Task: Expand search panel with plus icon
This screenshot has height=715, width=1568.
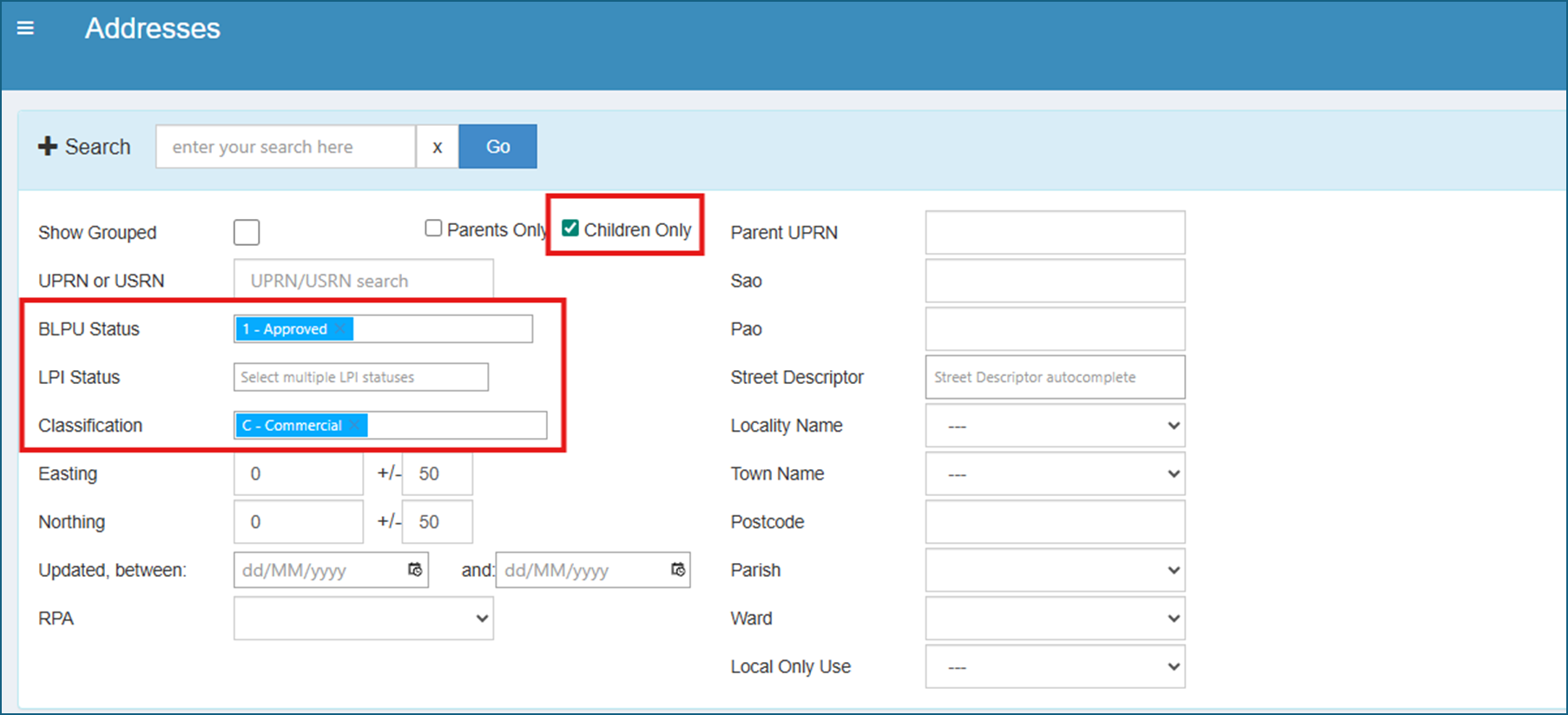Action: tap(48, 146)
